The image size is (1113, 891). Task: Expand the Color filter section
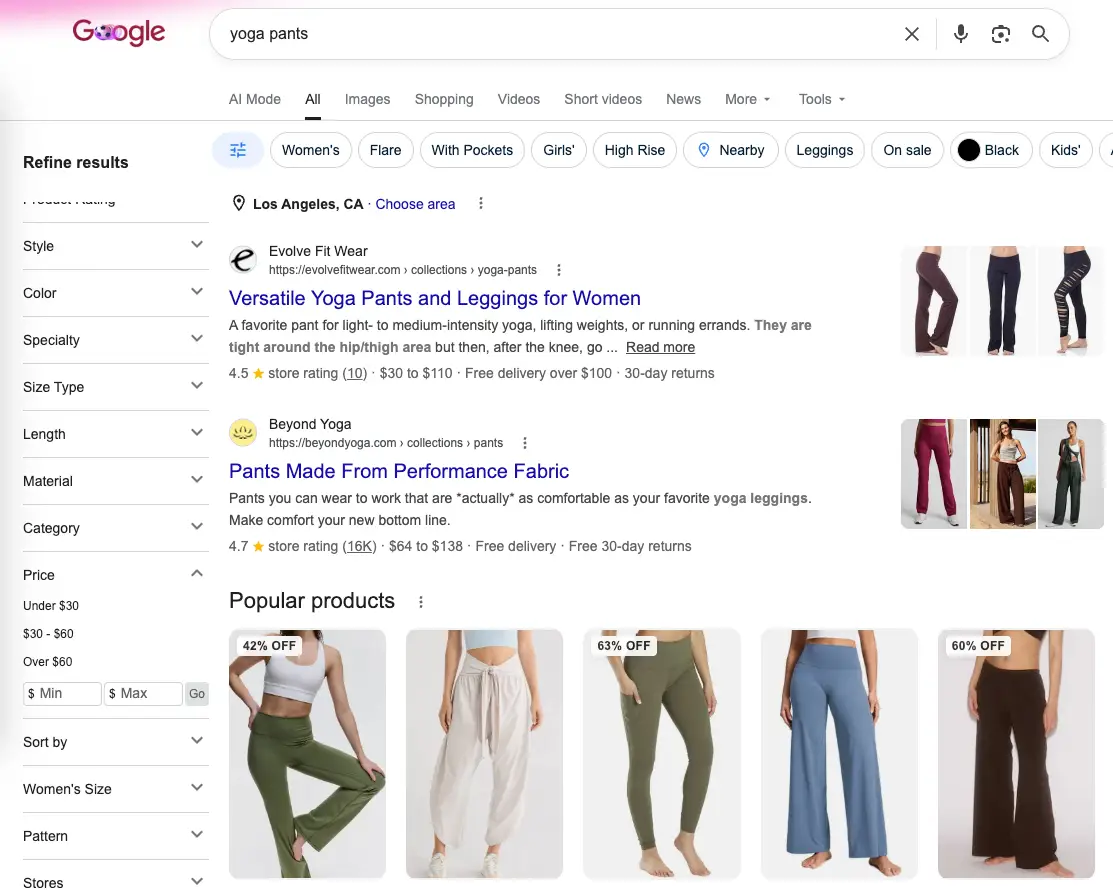116,293
